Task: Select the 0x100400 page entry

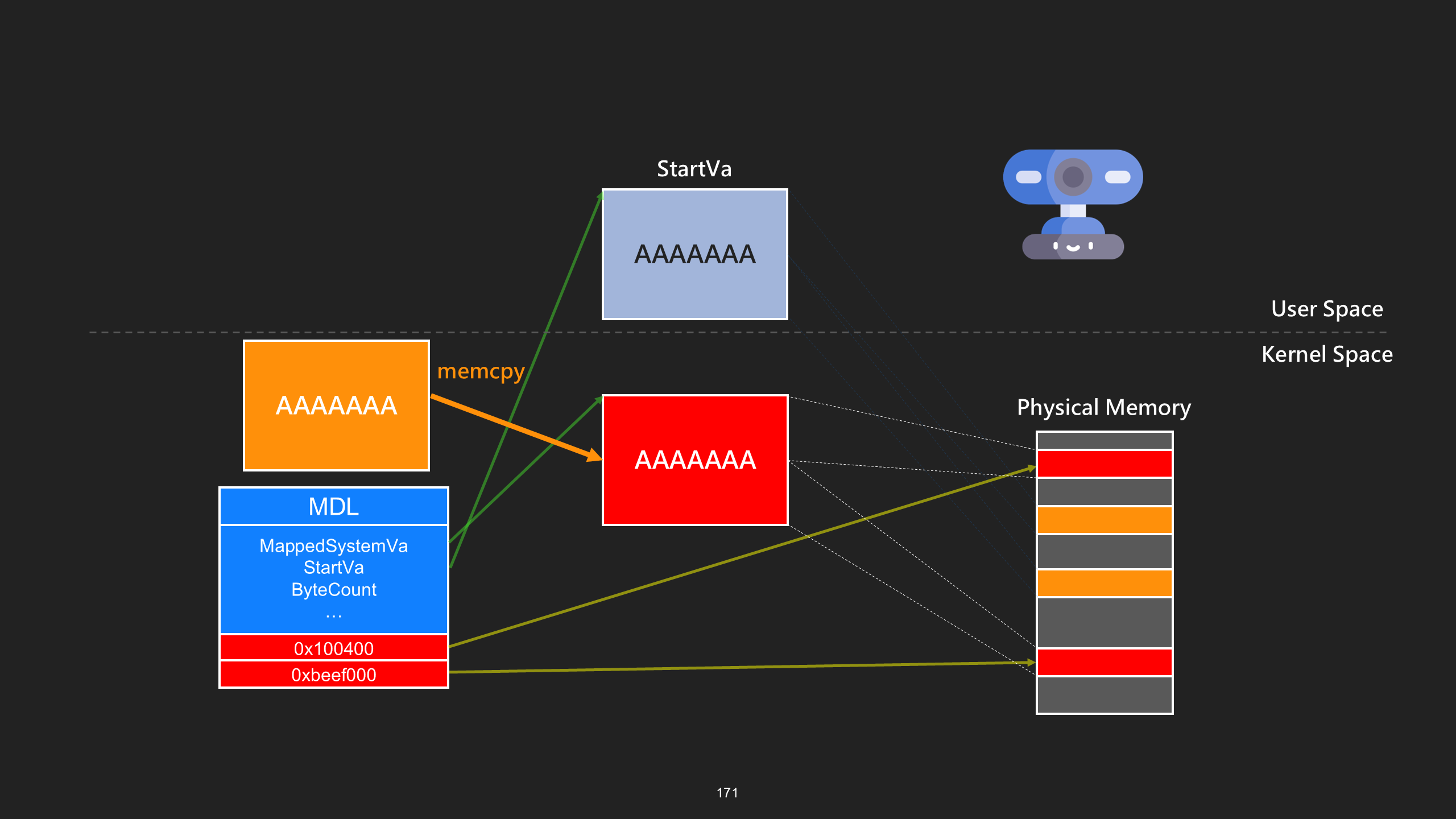Action: 334,648
